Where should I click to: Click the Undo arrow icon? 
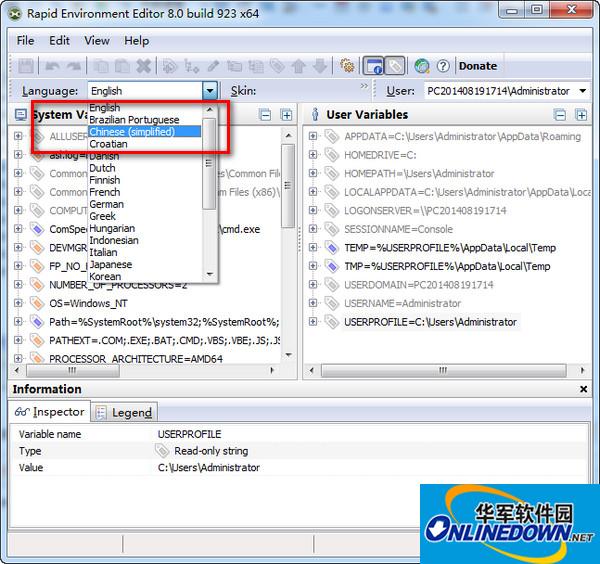(52, 66)
